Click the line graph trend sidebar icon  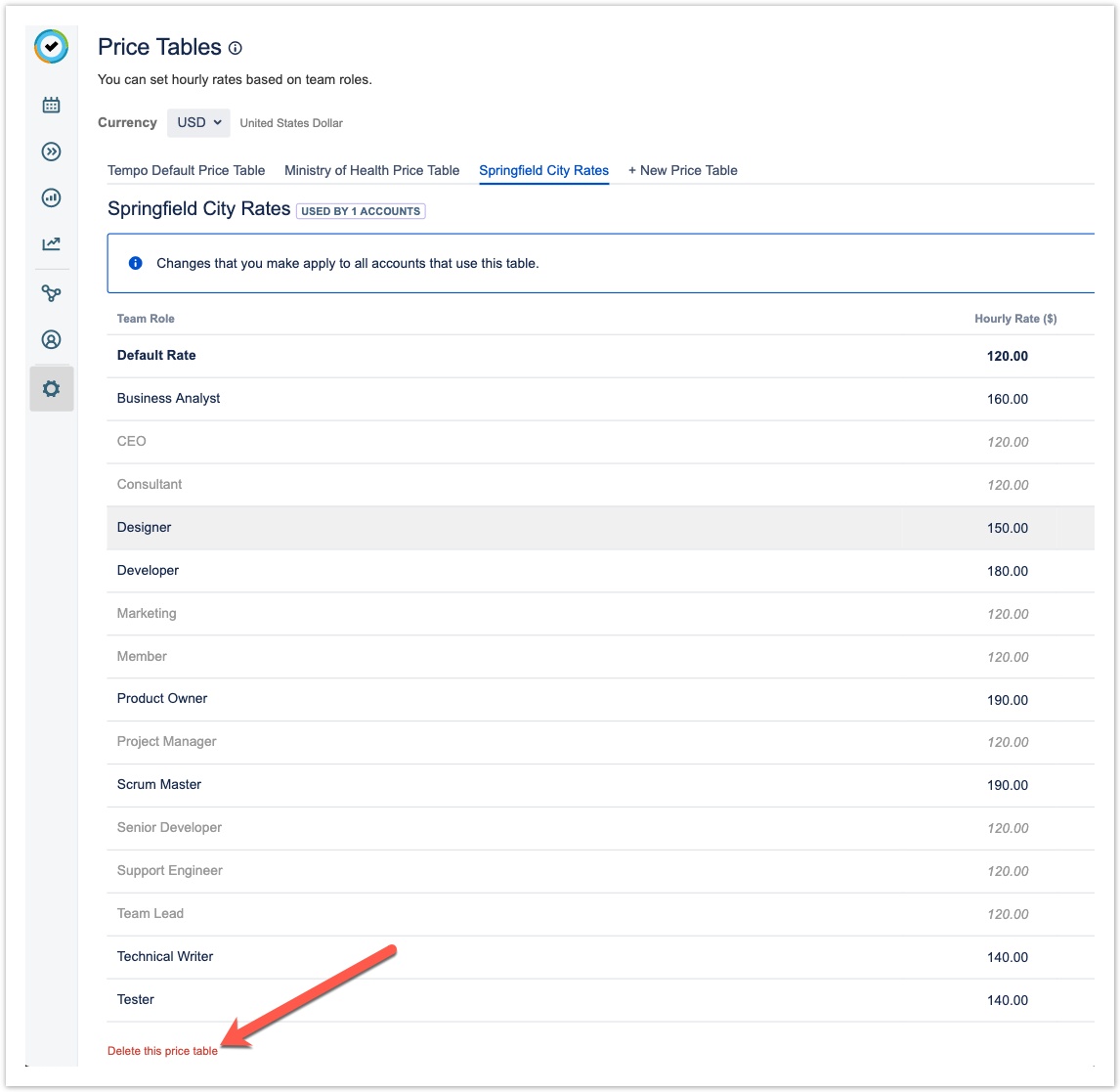pos(51,243)
